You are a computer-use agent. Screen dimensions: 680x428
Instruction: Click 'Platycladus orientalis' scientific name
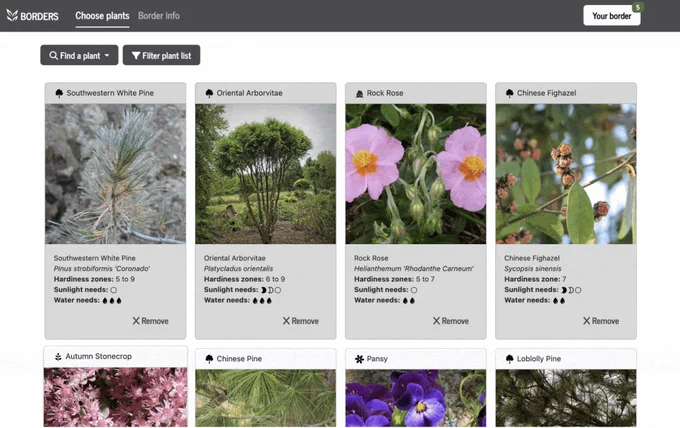[239, 269]
